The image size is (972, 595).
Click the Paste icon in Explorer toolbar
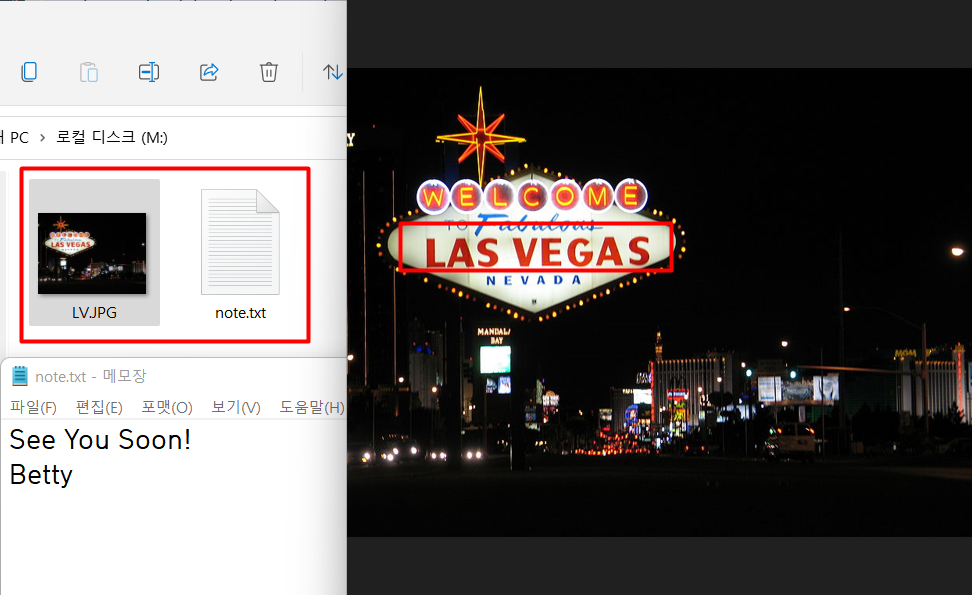click(89, 72)
